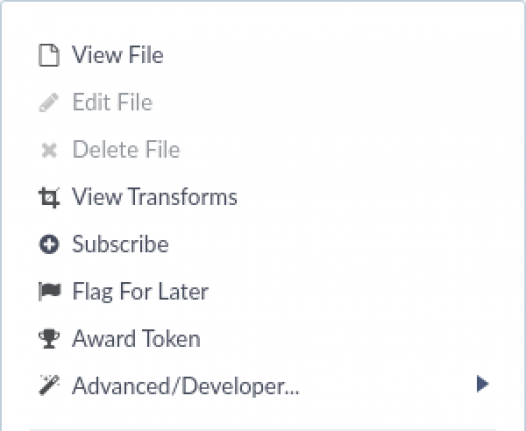Click the document page icon beside View File
The image size is (526, 431).
(x=49, y=55)
